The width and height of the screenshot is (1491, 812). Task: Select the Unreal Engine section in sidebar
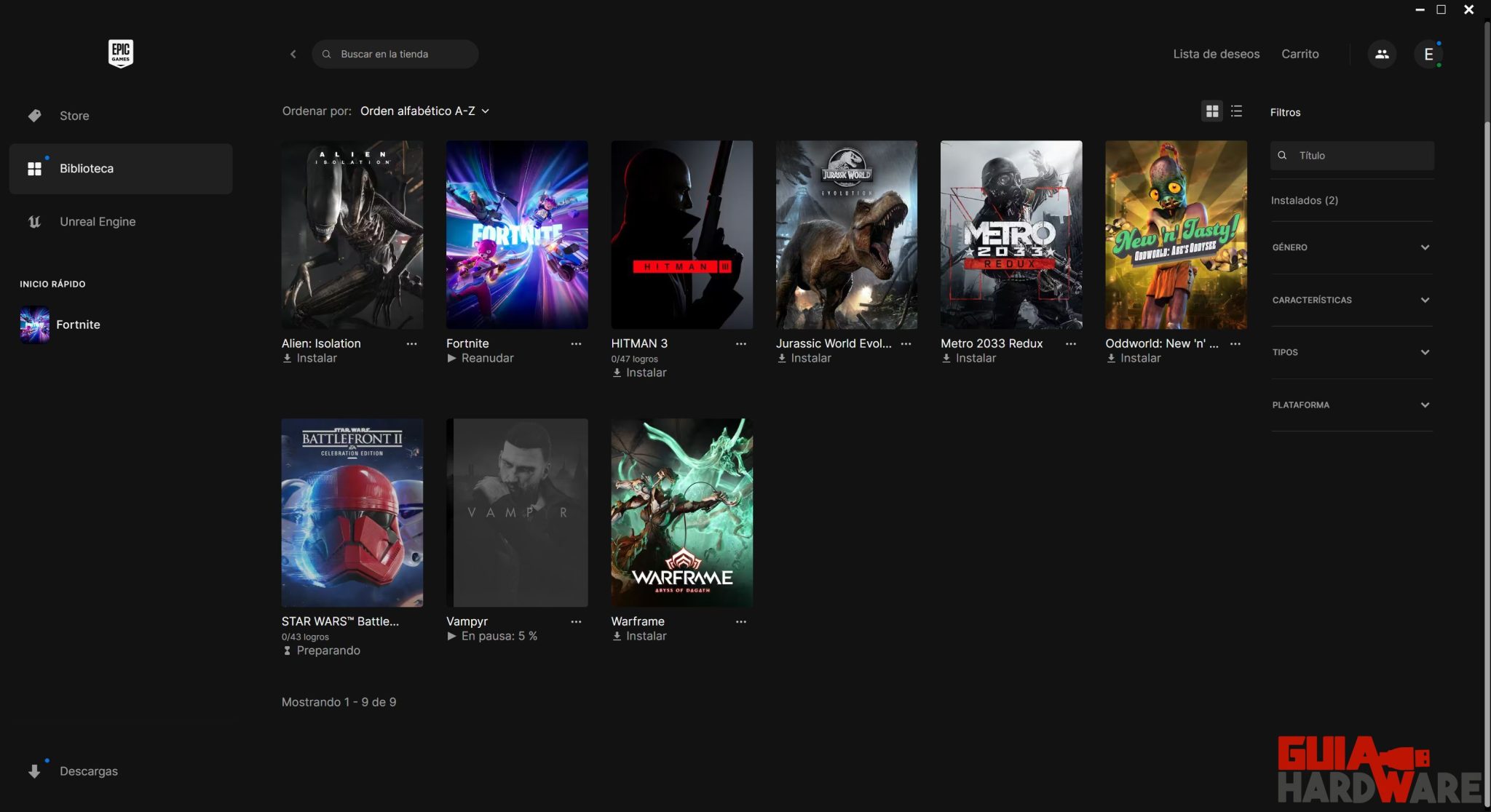(97, 221)
